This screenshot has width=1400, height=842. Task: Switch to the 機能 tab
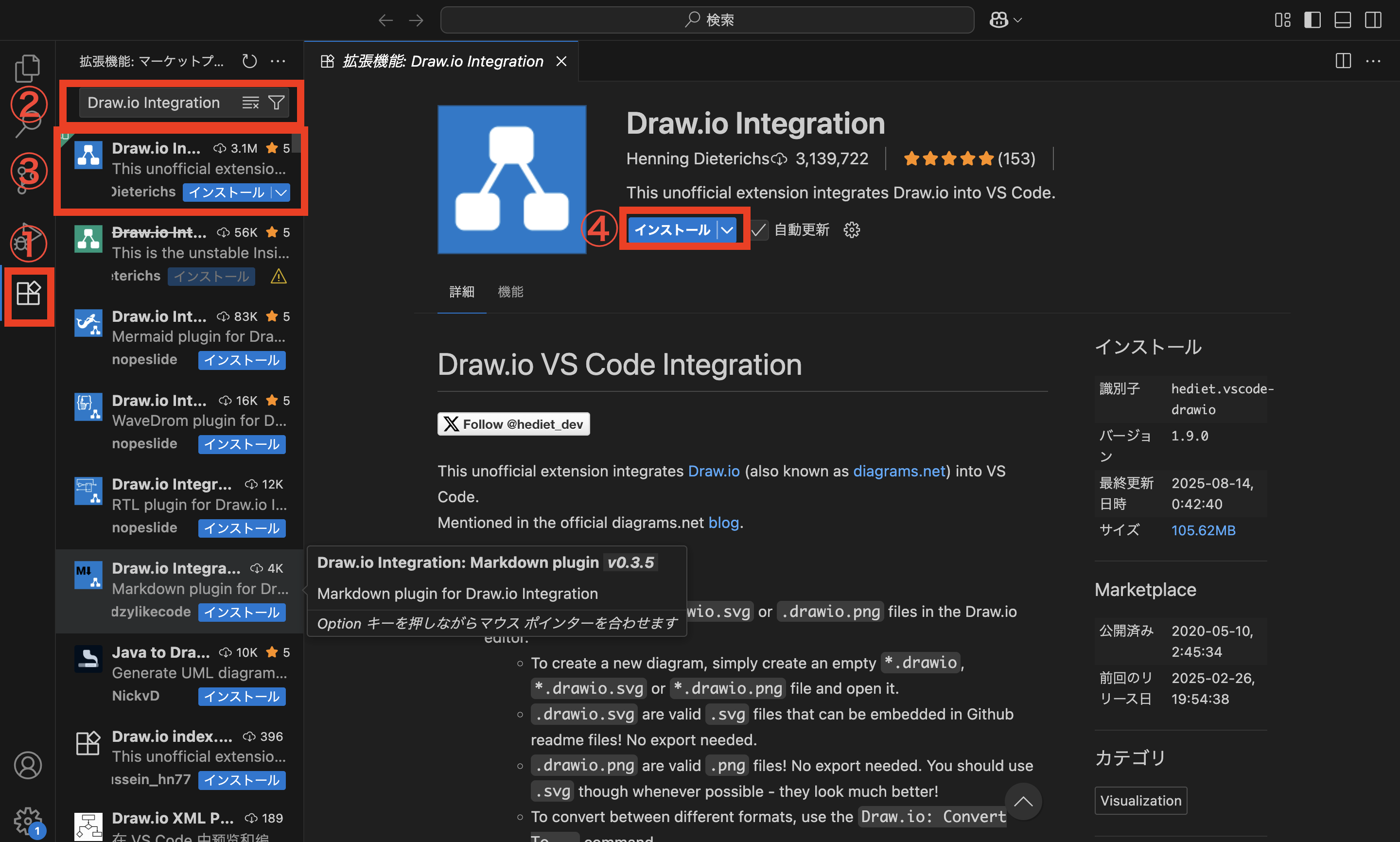pos(510,292)
